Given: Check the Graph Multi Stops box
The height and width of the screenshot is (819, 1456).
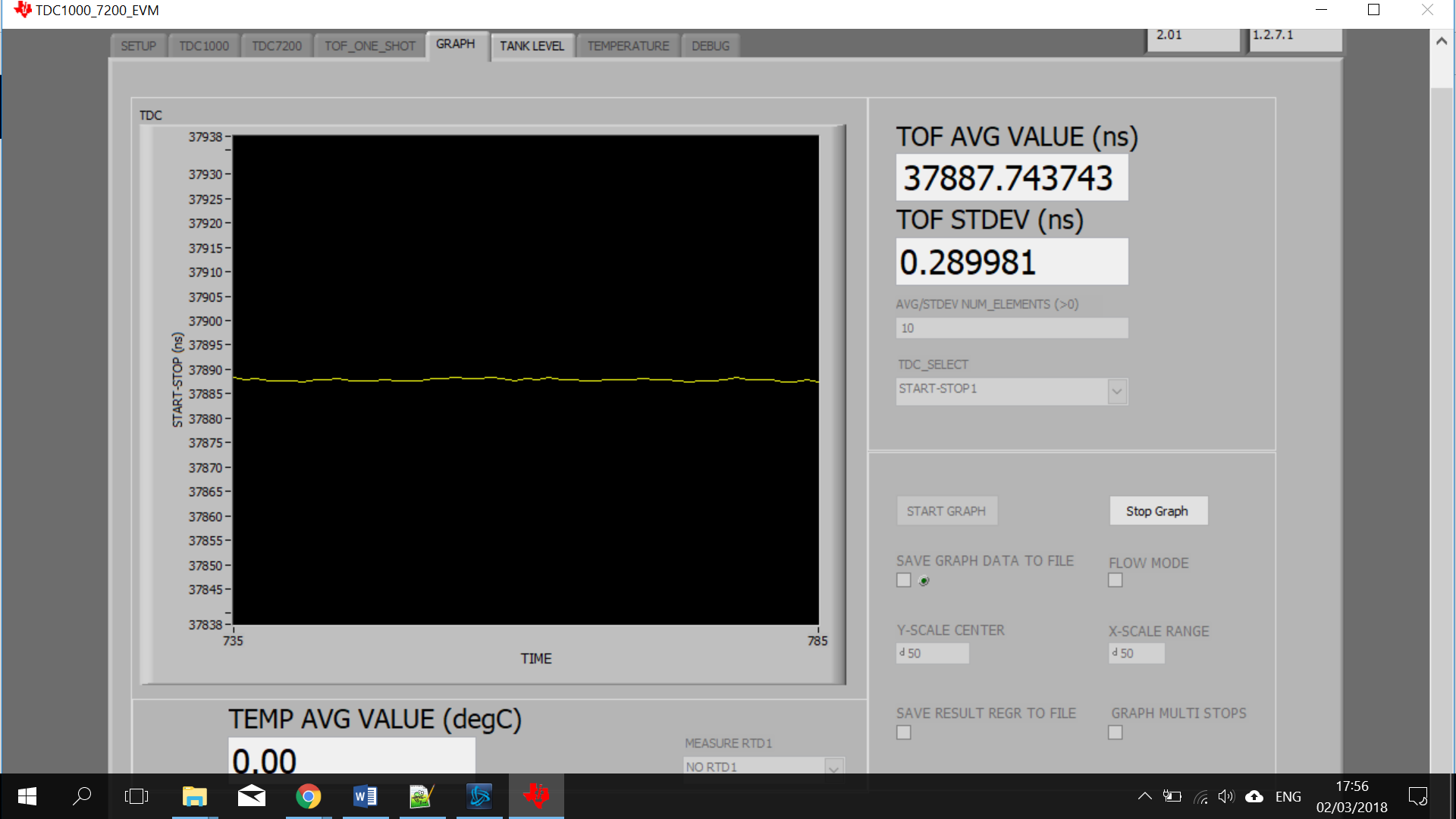Looking at the screenshot, I should coord(1115,733).
